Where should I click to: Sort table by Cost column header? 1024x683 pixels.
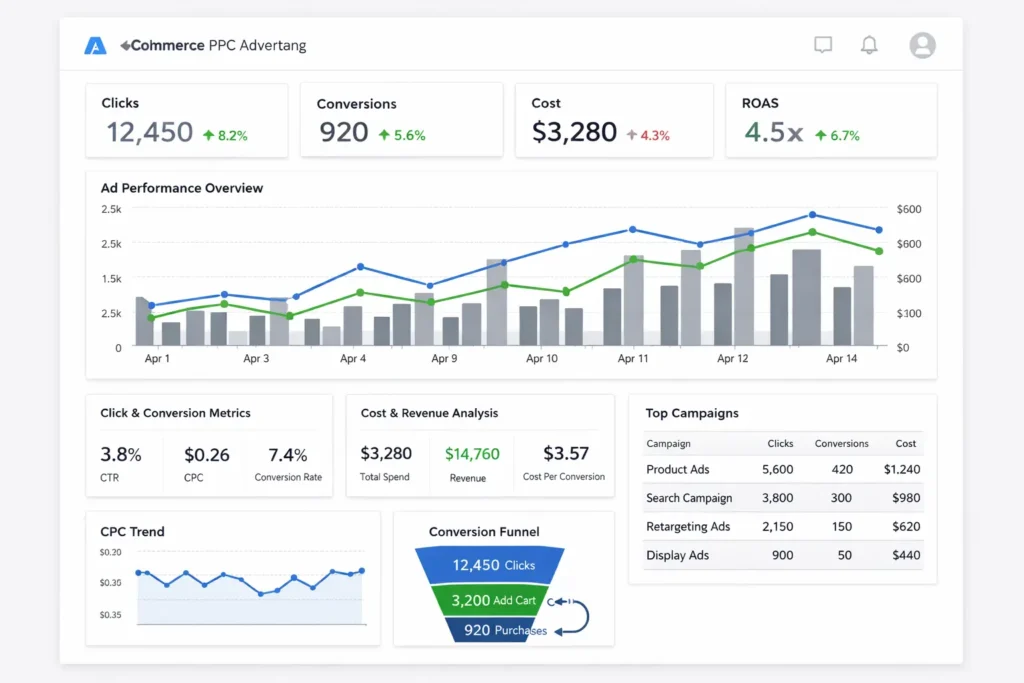coord(905,443)
